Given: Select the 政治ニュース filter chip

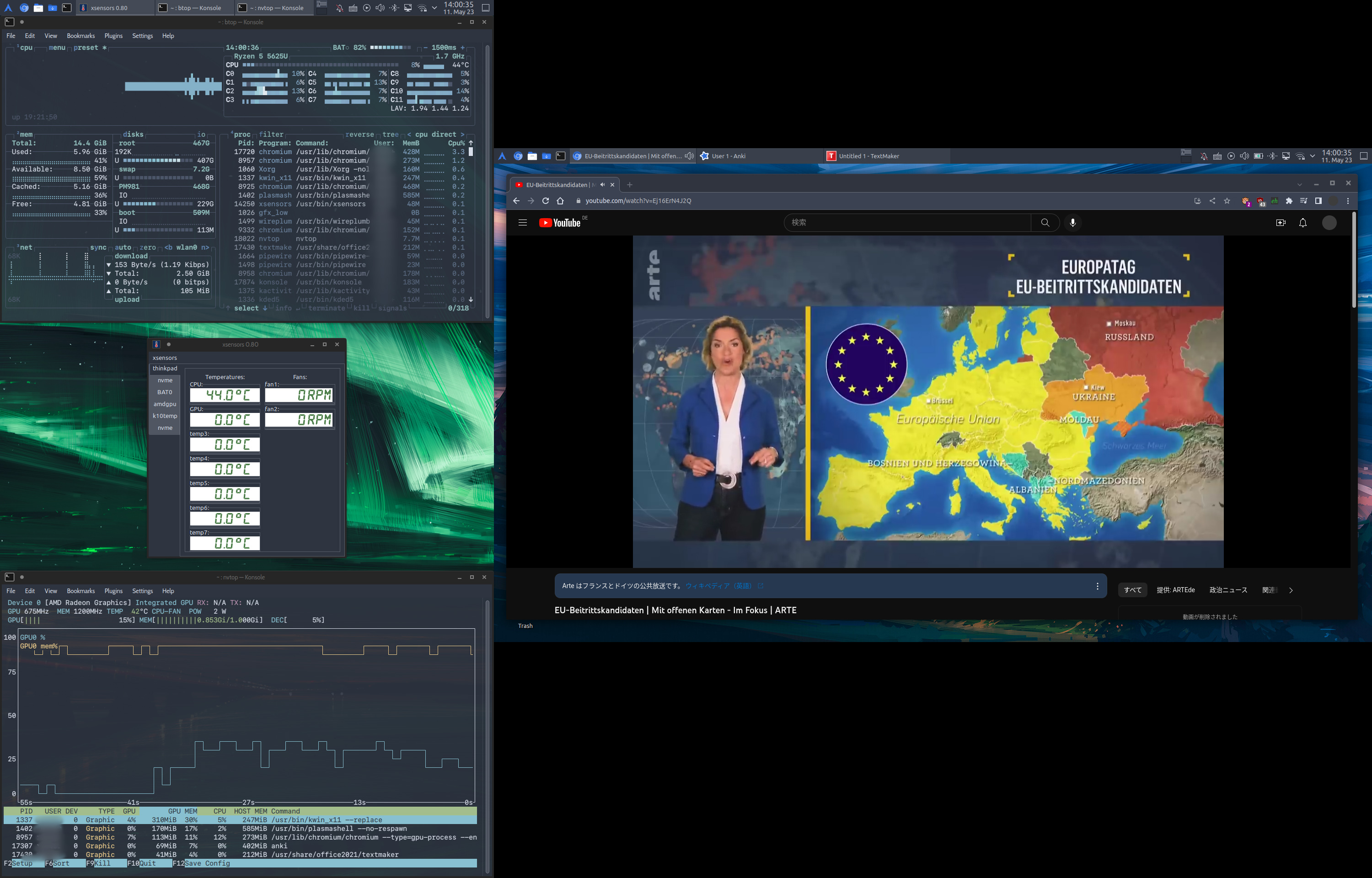Looking at the screenshot, I should point(1228,590).
